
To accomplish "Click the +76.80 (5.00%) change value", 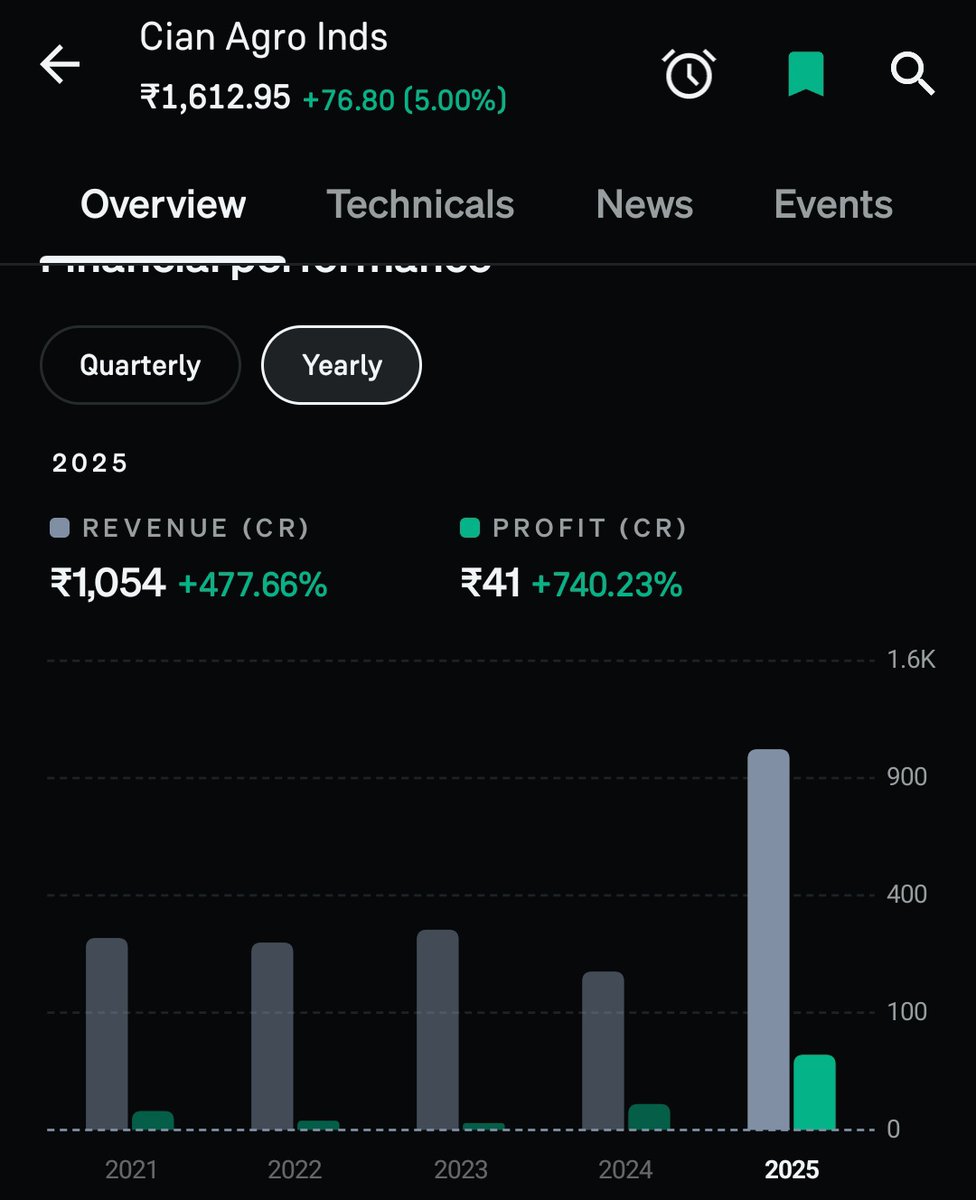I will point(404,100).
